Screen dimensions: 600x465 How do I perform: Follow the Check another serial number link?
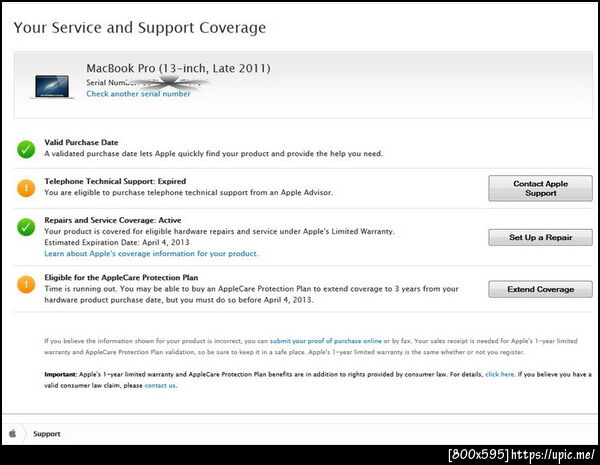(x=138, y=94)
